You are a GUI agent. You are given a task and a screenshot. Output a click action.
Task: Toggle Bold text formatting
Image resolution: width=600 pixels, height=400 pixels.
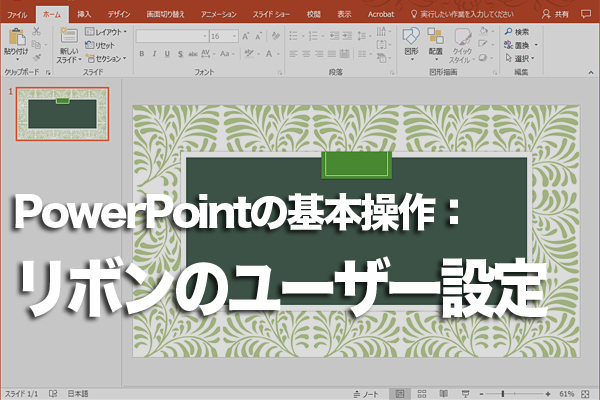[141, 53]
